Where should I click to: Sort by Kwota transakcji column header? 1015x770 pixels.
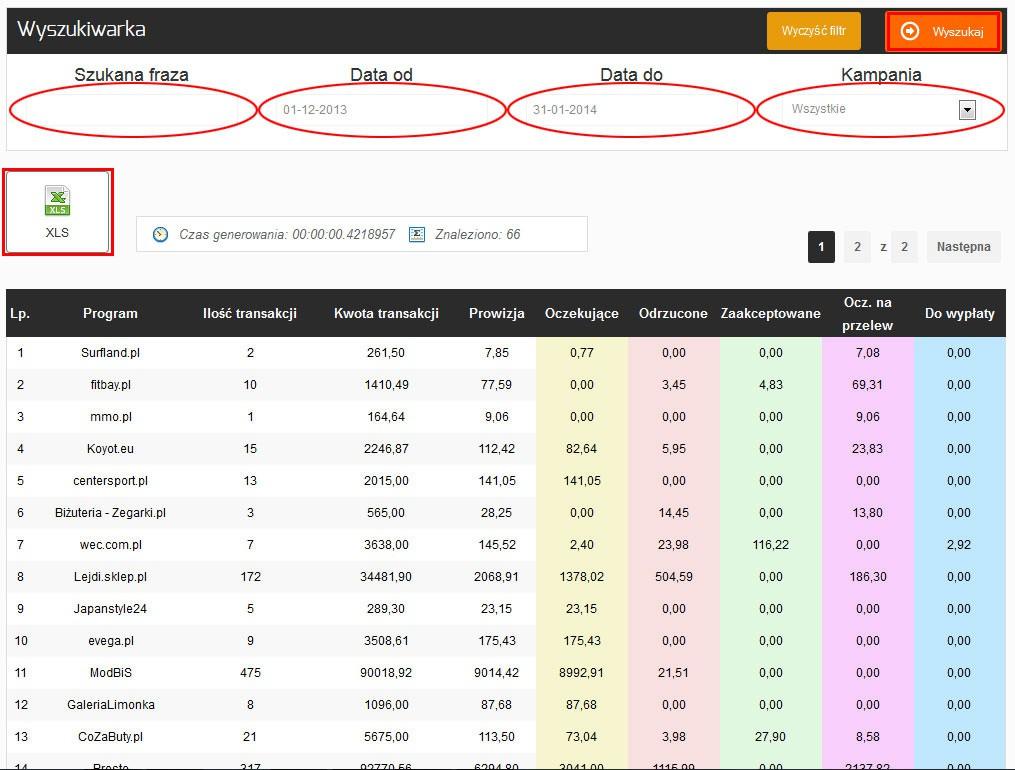coord(386,313)
